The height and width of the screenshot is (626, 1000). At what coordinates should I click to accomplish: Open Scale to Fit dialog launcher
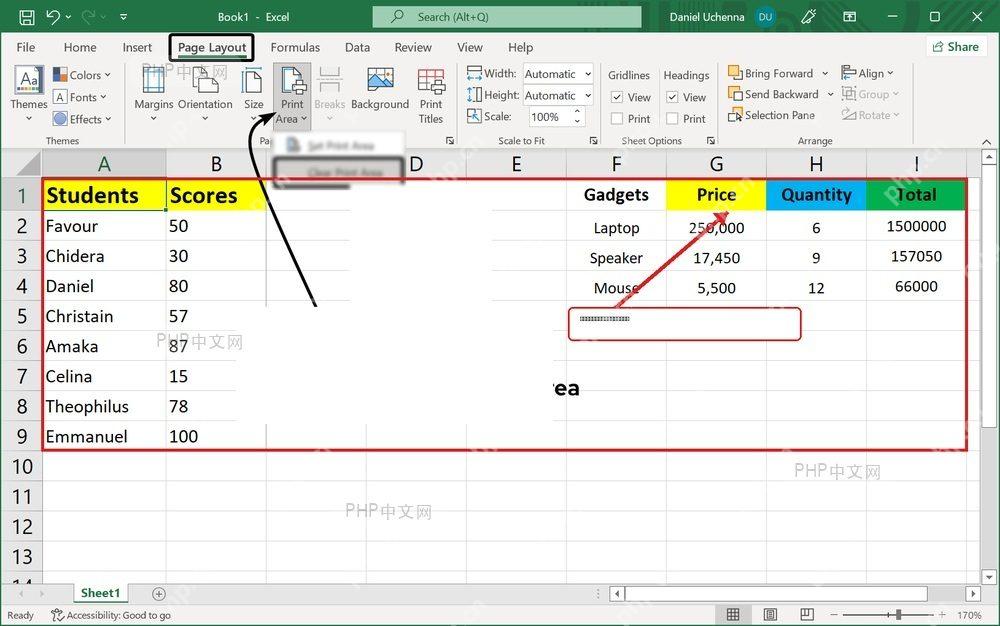point(594,140)
